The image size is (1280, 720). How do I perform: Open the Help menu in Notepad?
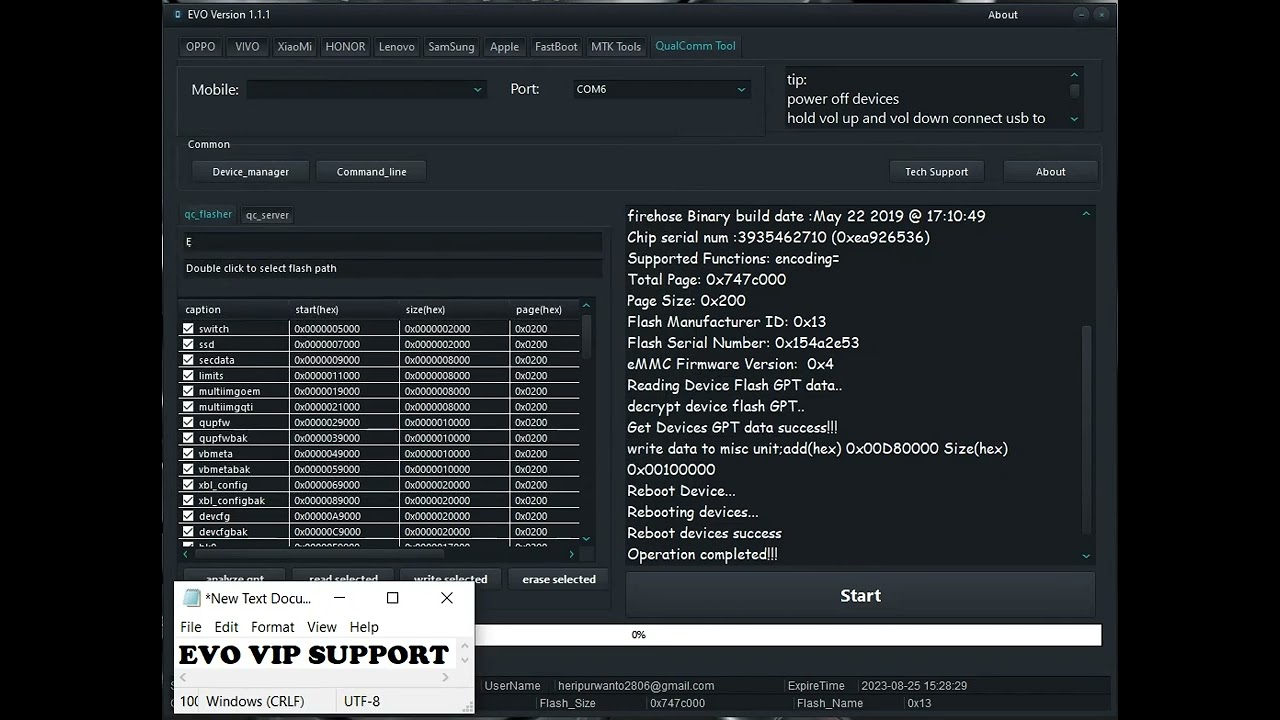tap(364, 627)
